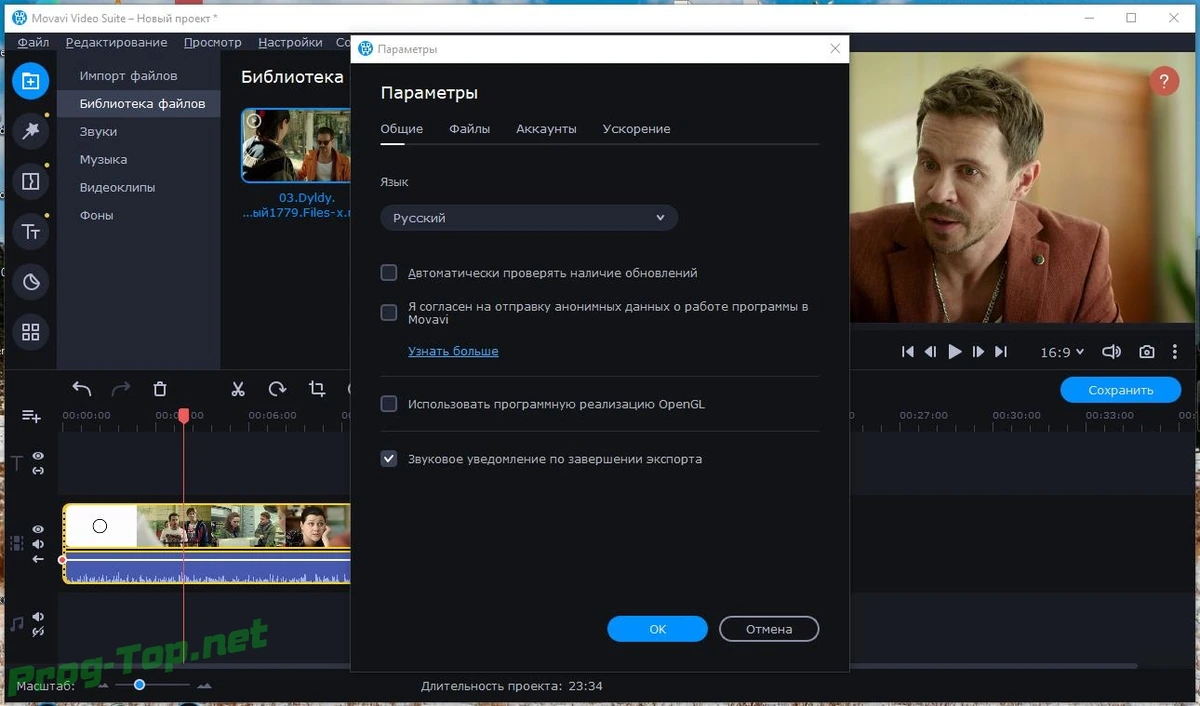Close the Параметры dialog
The image size is (1200, 706).
click(x=835, y=48)
